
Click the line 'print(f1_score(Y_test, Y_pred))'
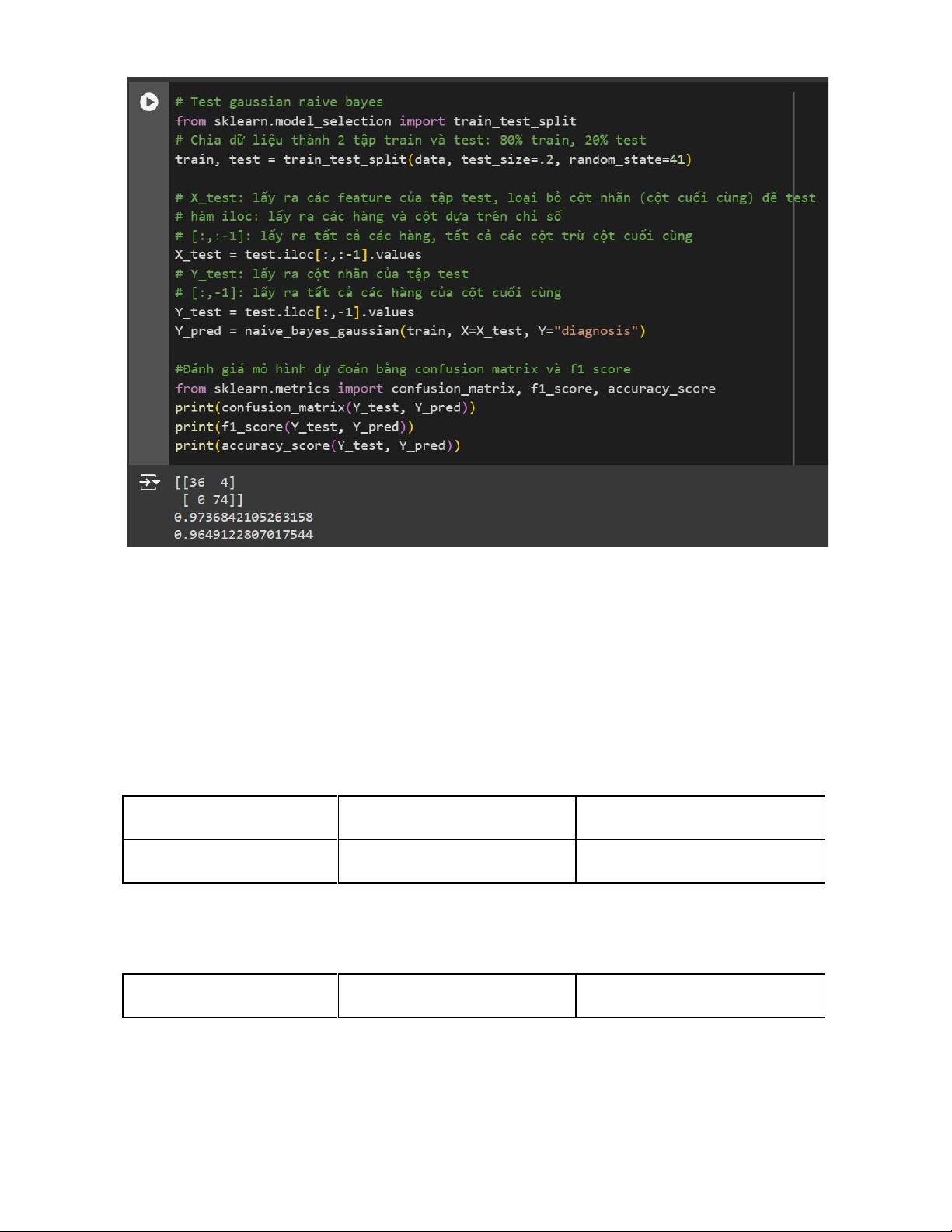295,427
